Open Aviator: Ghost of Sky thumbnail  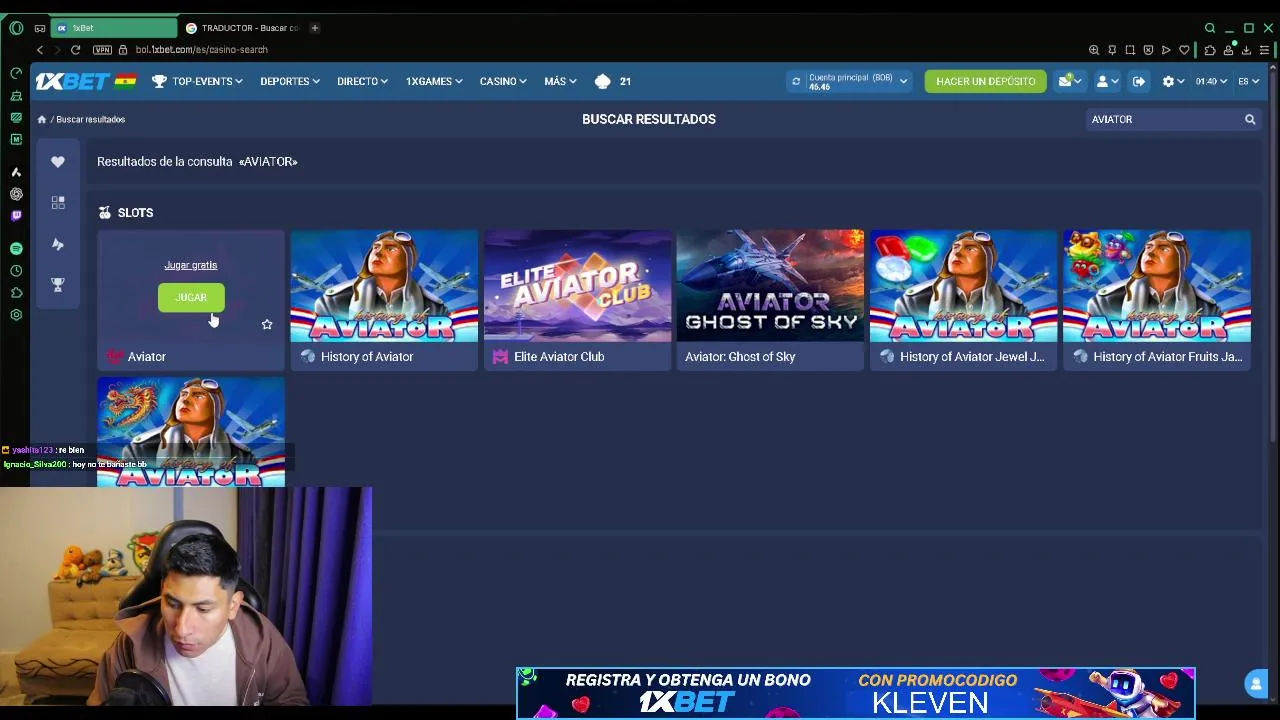(770, 286)
